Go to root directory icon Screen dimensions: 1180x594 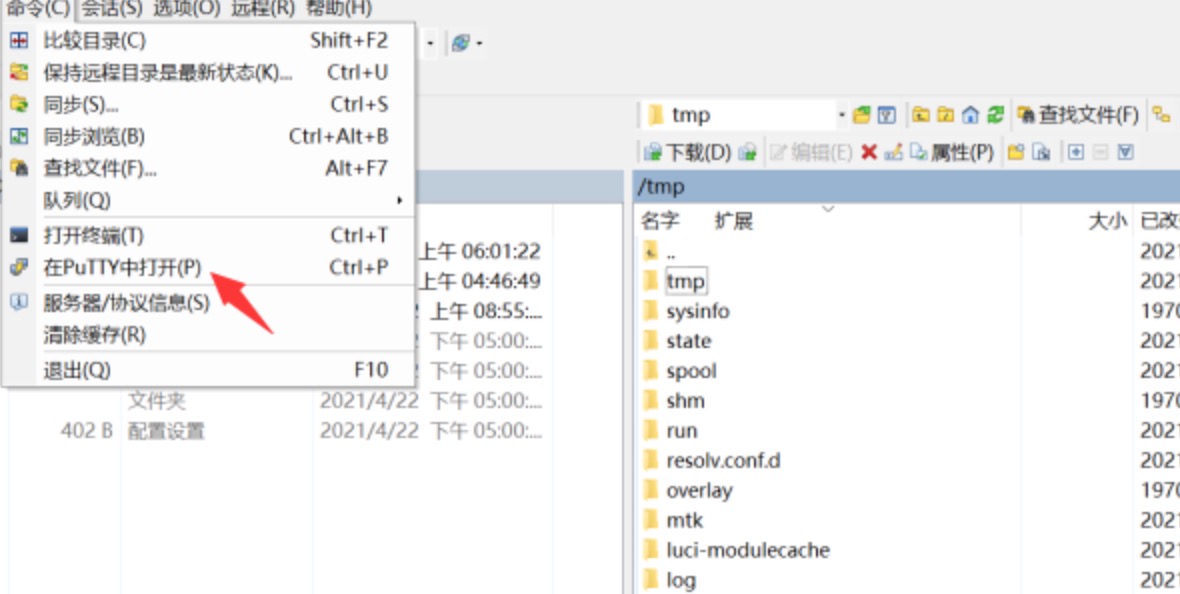point(945,115)
